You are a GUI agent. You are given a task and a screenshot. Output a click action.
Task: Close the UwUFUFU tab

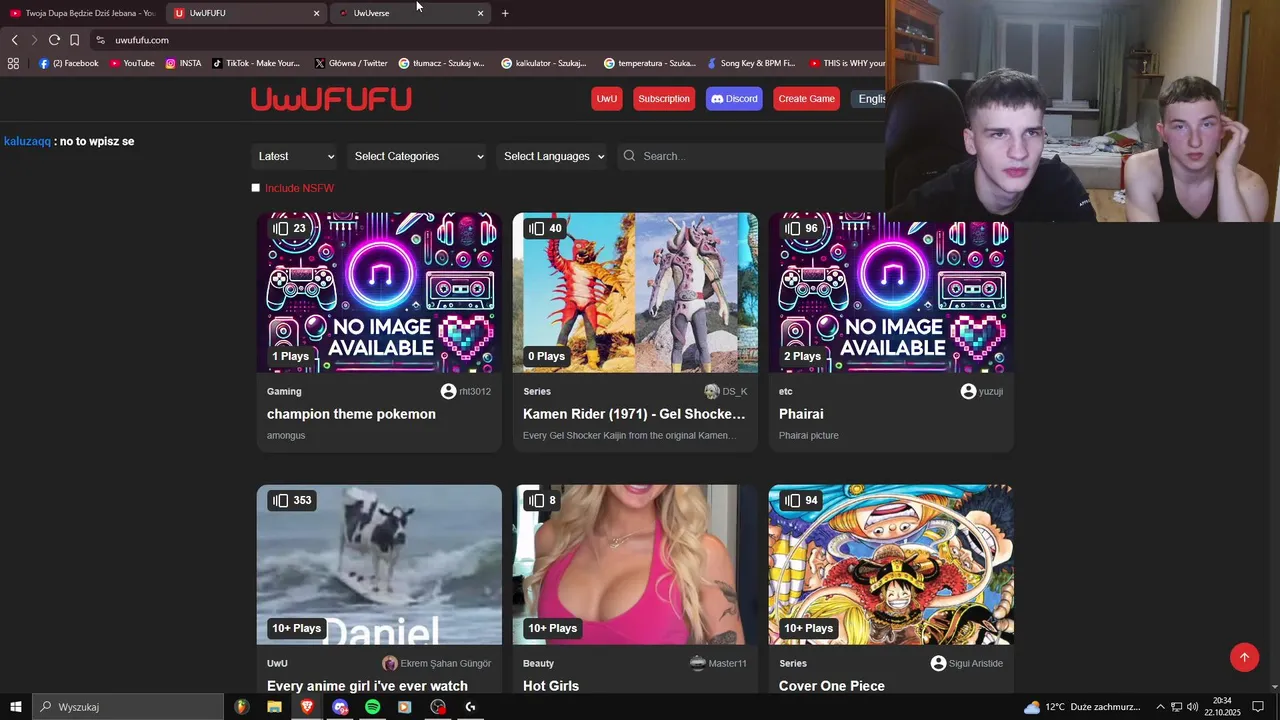coord(317,13)
